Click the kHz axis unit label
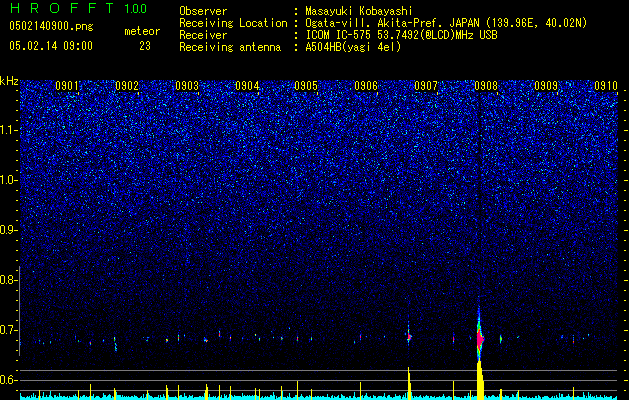 (9, 81)
